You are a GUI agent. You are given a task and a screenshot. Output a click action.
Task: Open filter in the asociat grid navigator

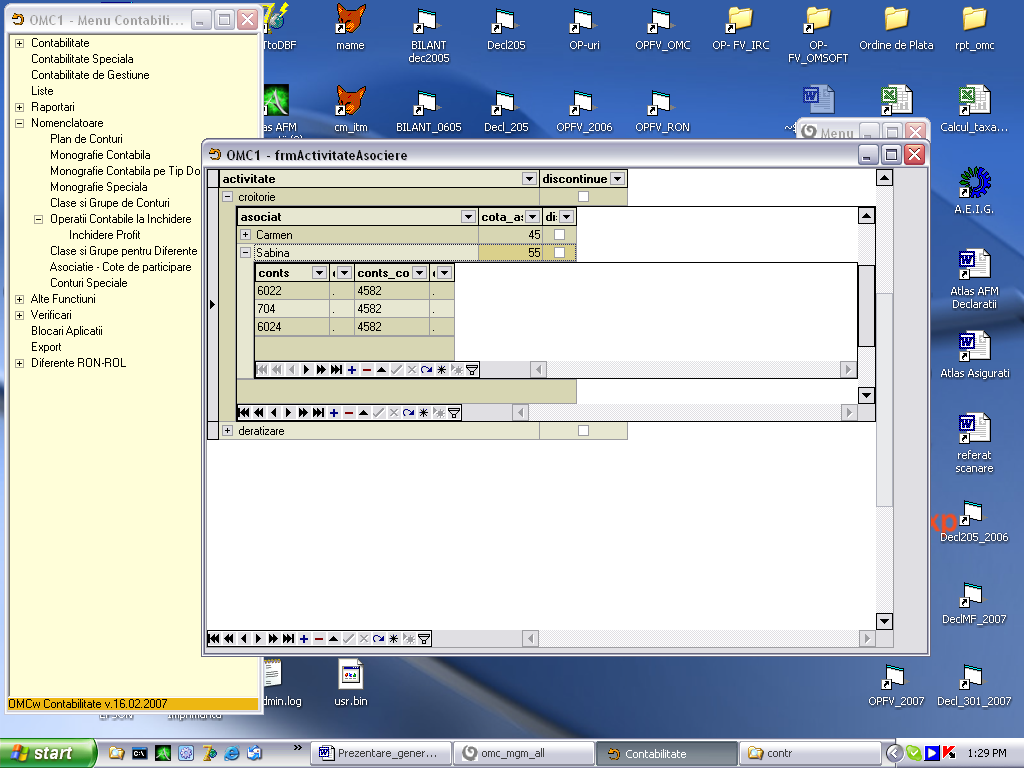click(454, 413)
